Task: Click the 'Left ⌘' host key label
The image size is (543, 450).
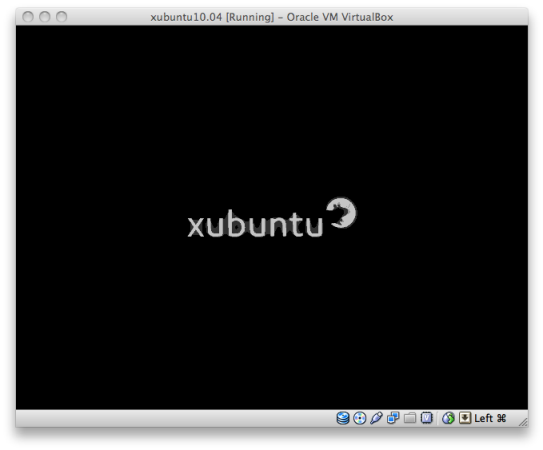Action: pyautogui.click(x=490, y=418)
